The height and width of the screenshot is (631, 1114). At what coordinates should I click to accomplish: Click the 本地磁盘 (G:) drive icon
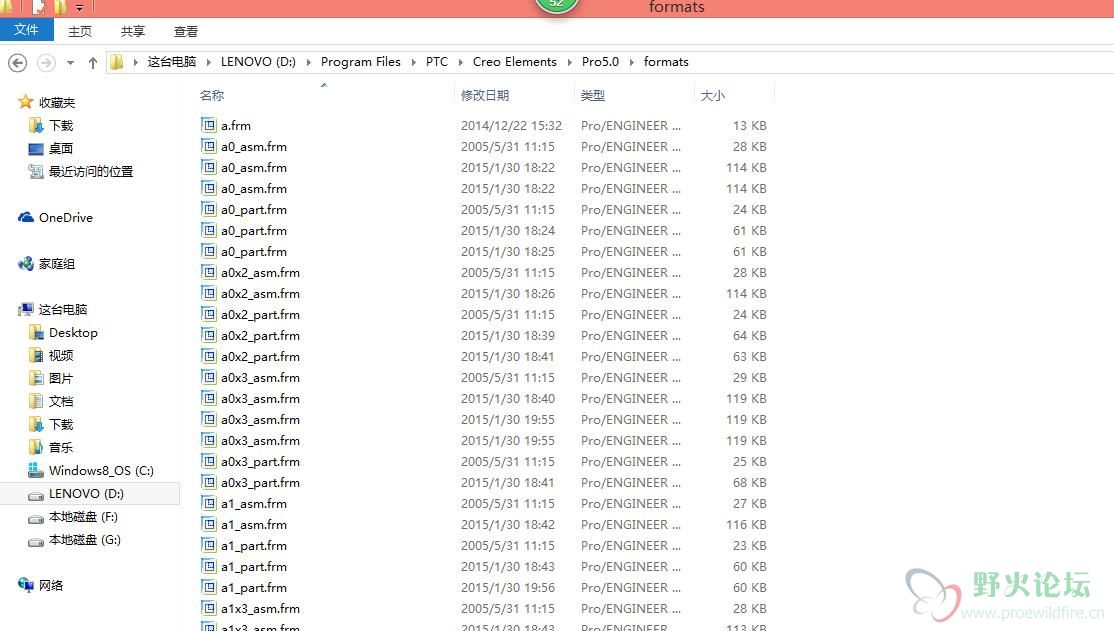click(36, 541)
